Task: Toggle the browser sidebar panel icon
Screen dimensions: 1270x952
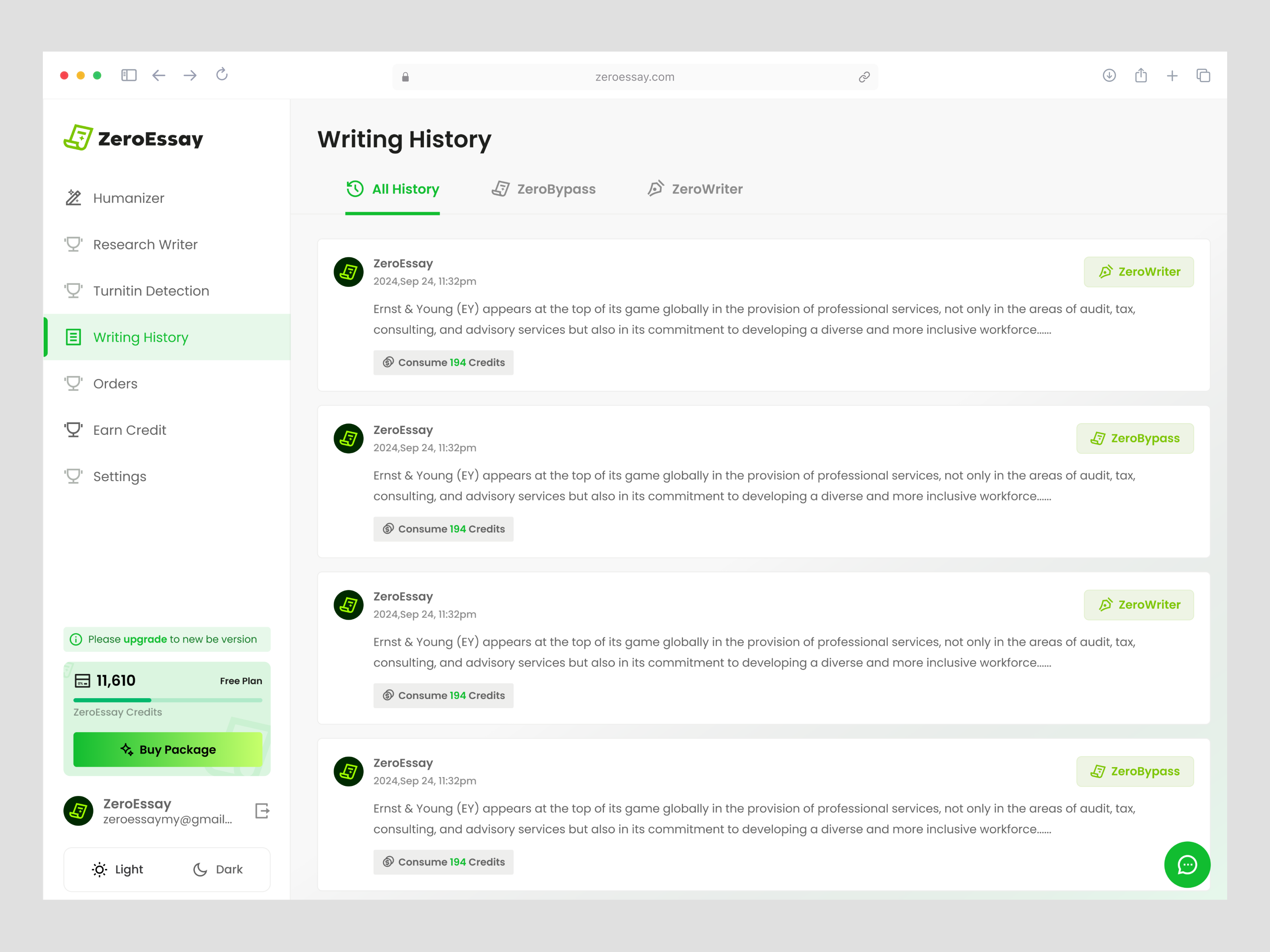Action: pos(129,75)
